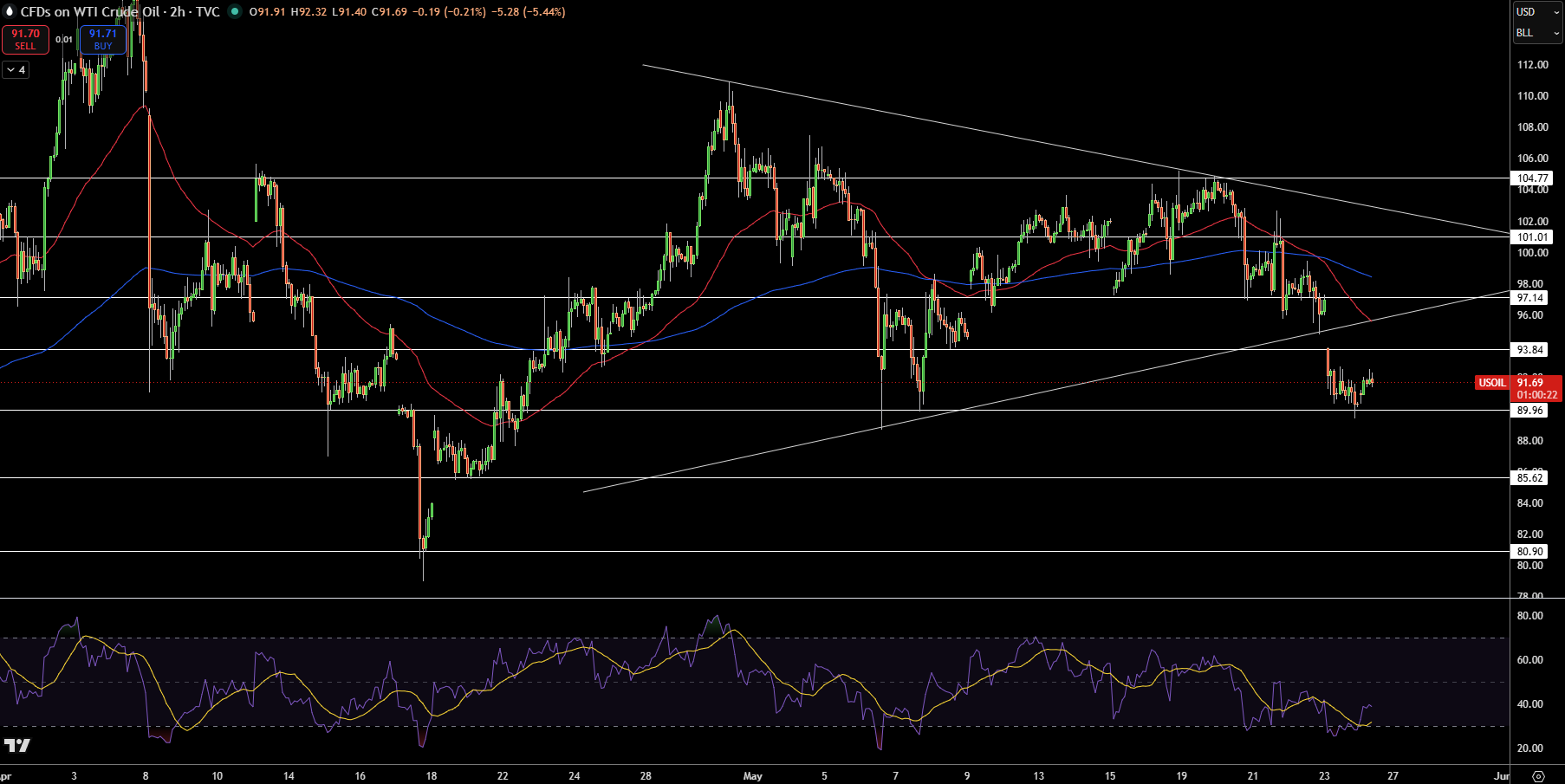The width and height of the screenshot is (1565, 784).
Task: Select the 101.01 horizontal line price label
Action: [1532, 237]
